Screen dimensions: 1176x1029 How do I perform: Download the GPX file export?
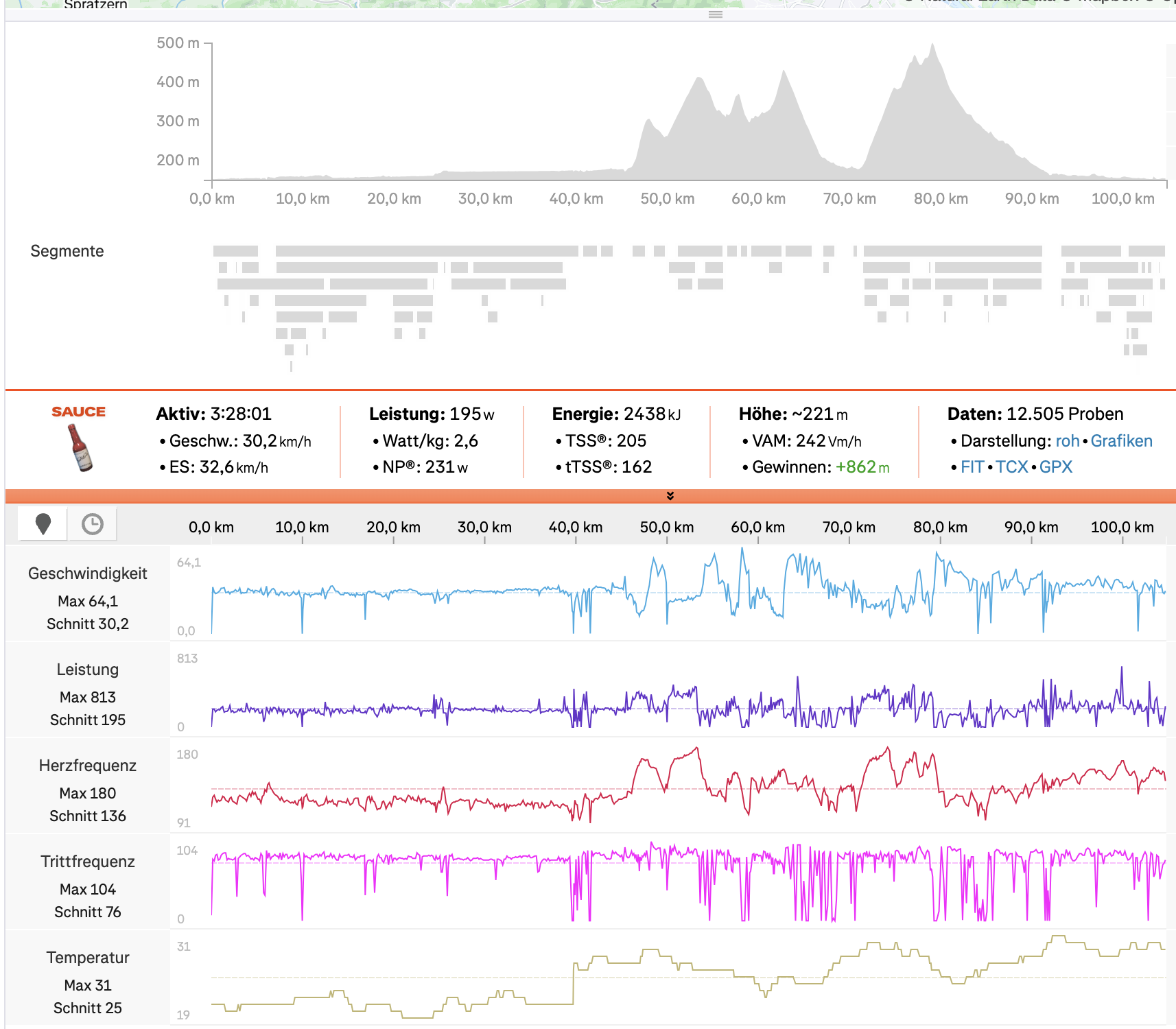[x=1055, y=467]
